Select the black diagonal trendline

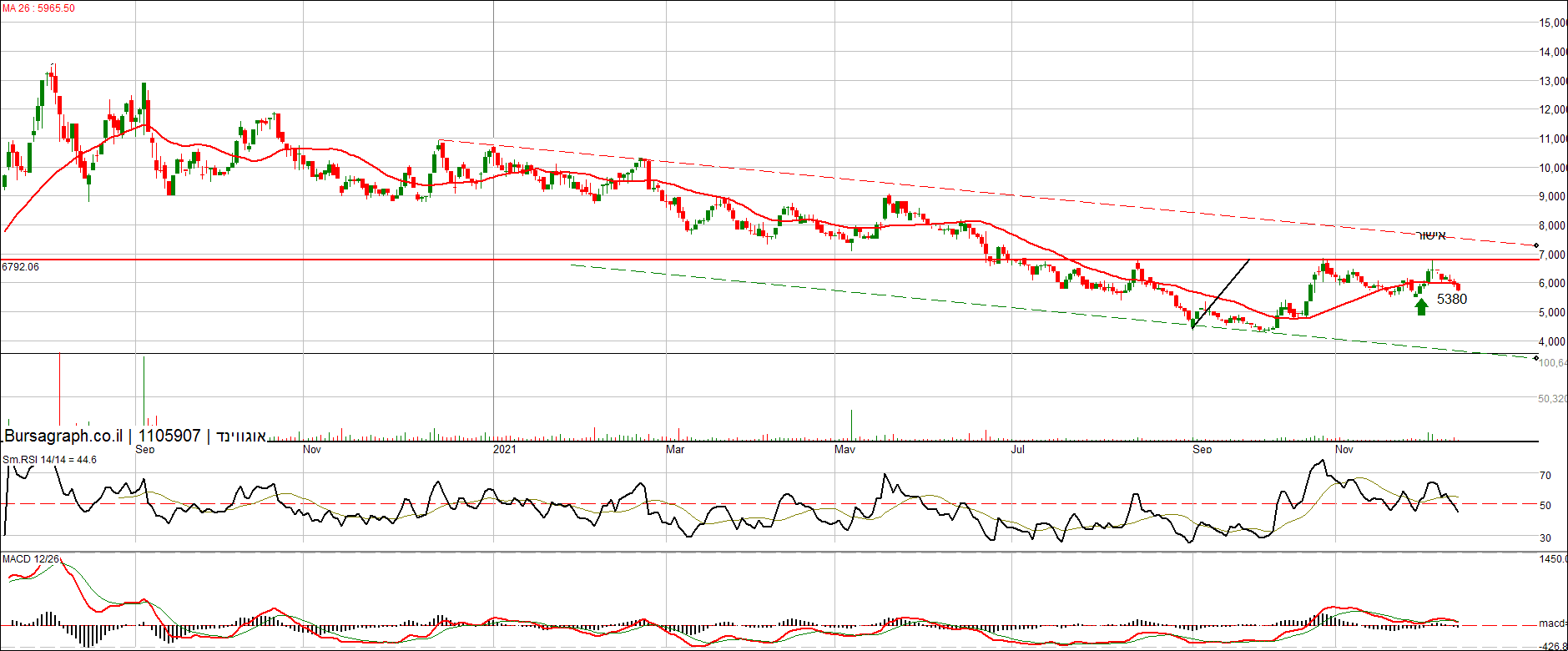[x=1220, y=294]
